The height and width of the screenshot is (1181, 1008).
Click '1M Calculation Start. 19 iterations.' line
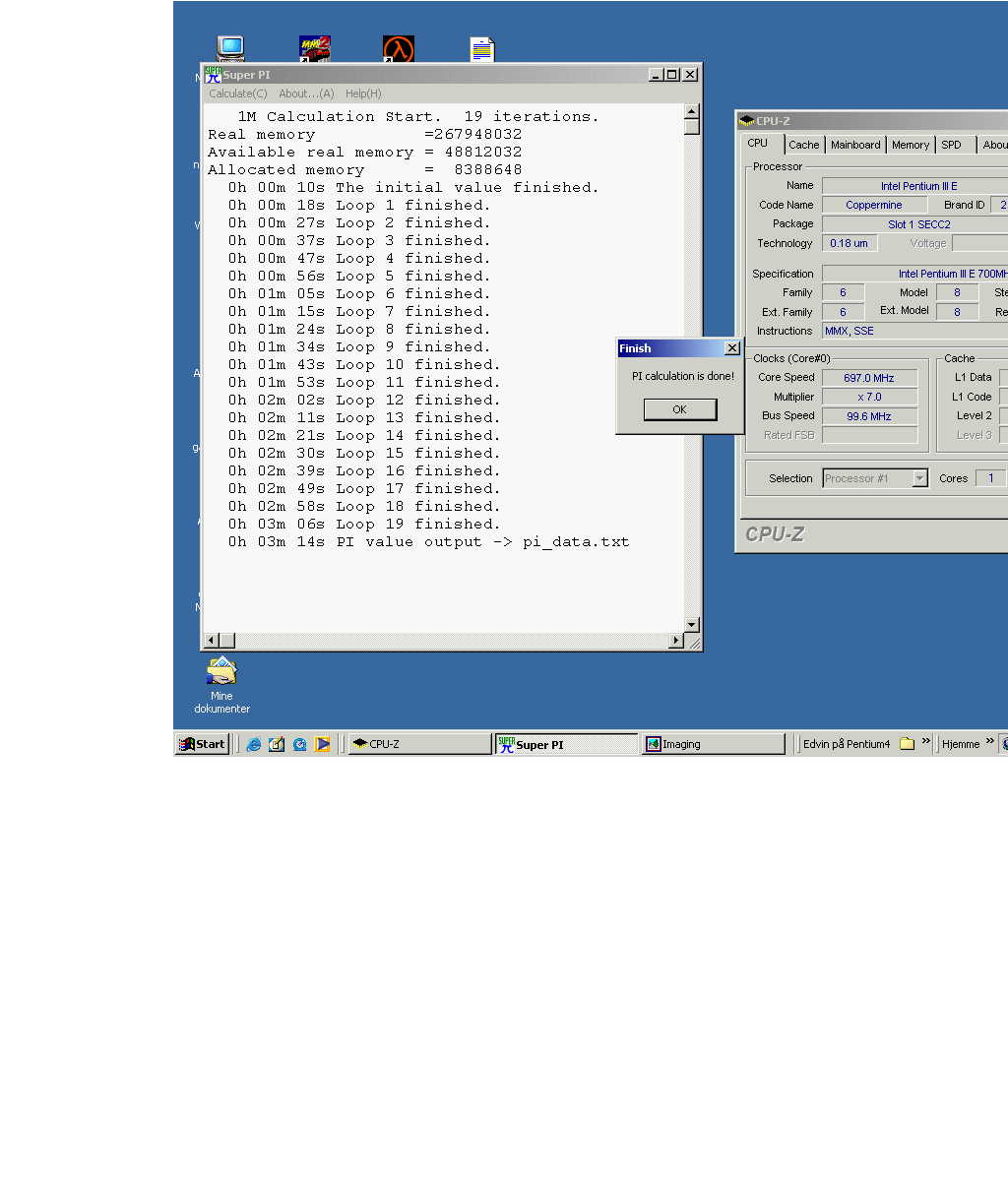[418, 117]
